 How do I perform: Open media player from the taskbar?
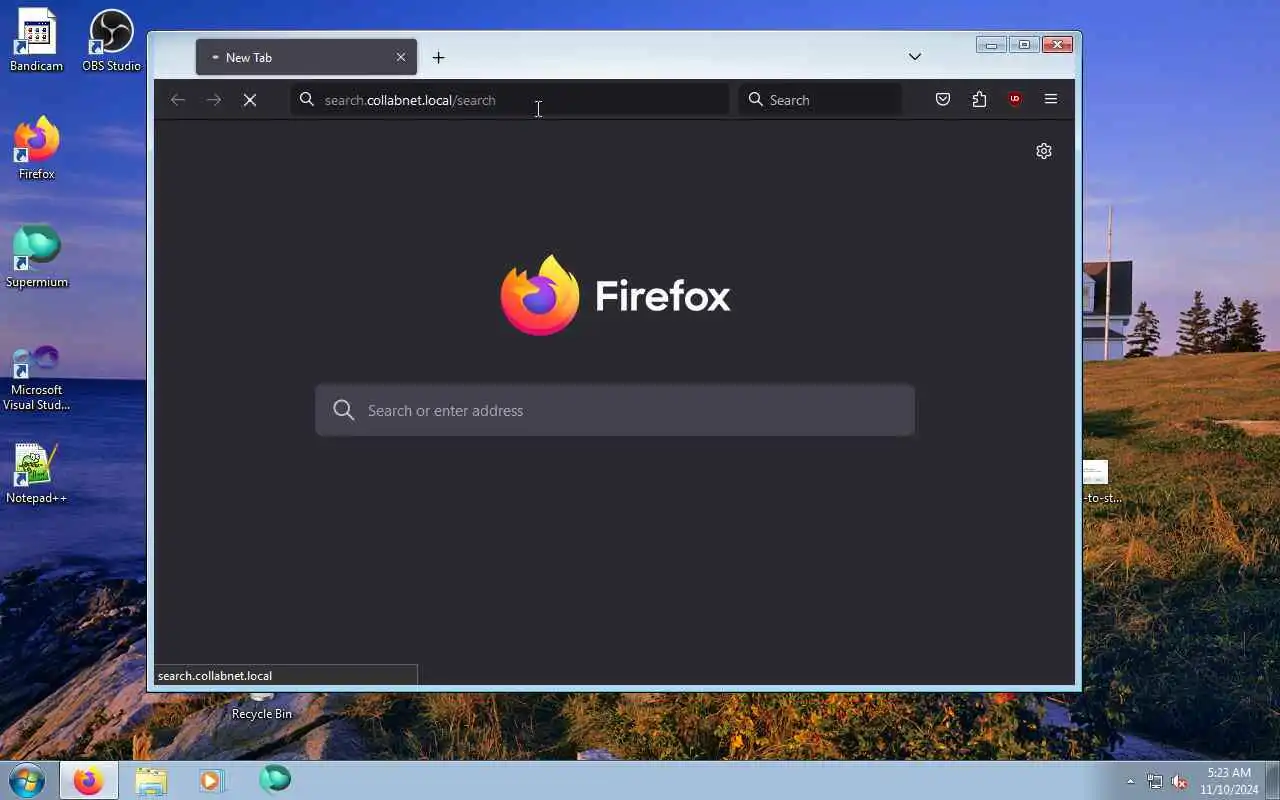(x=212, y=780)
